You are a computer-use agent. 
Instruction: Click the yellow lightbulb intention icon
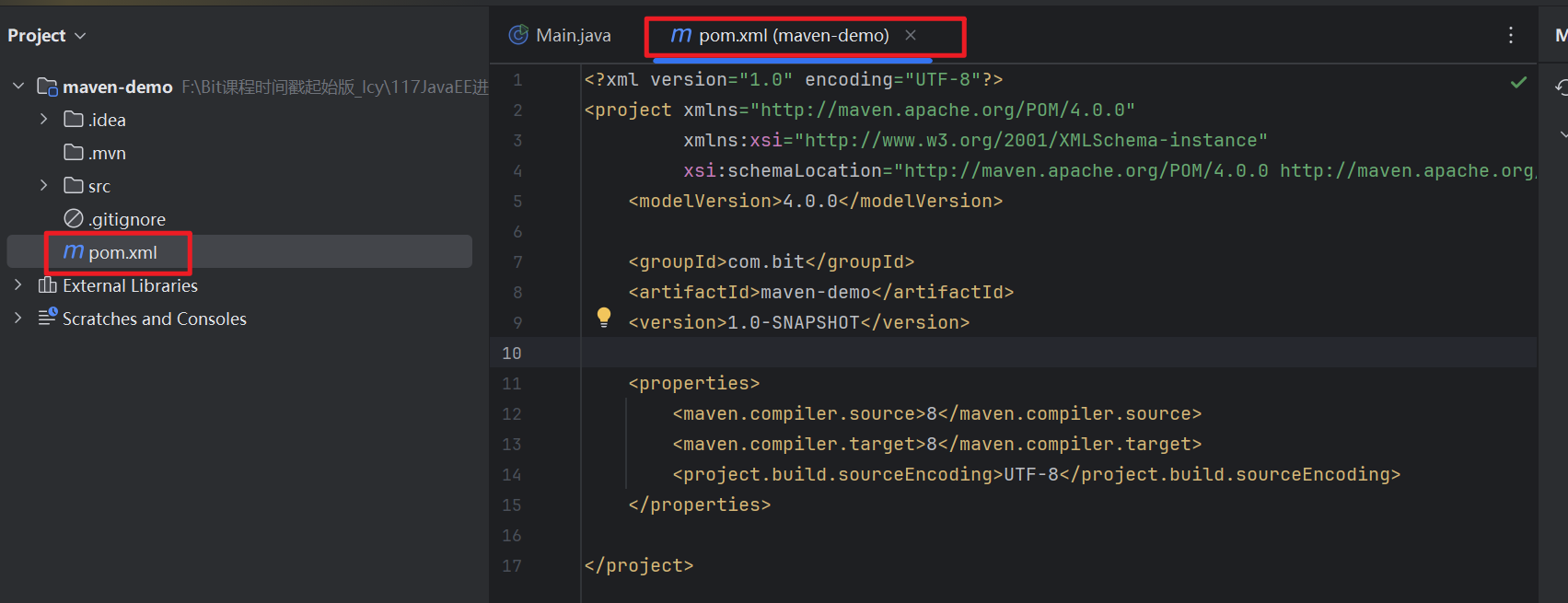click(604, 318)
